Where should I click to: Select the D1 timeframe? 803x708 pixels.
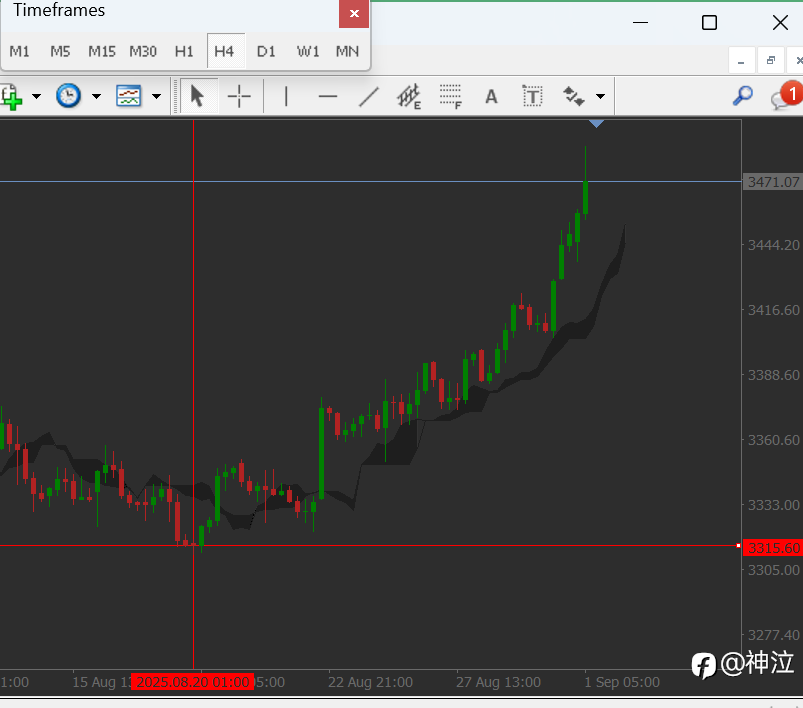[266, 51]
